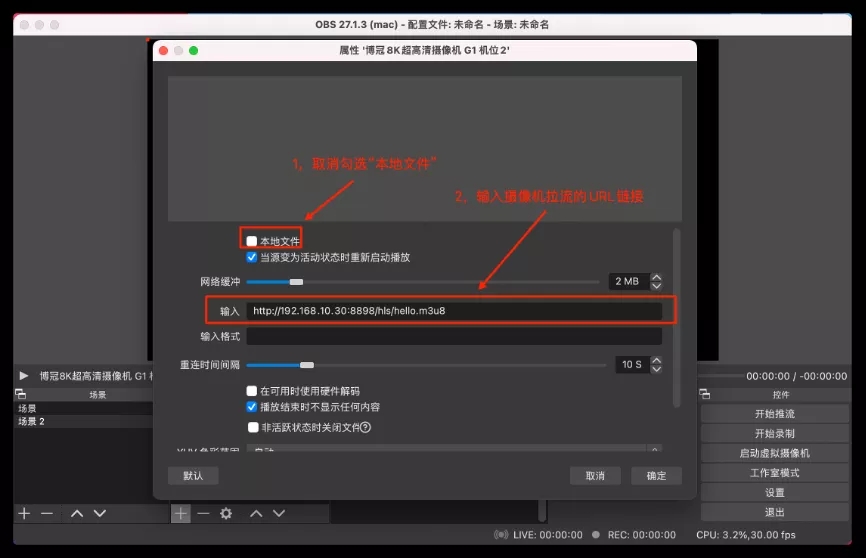Move source up with arrow icon
Image resolution: width=866 pixels, height=558 pixels.
pos(256,513)
